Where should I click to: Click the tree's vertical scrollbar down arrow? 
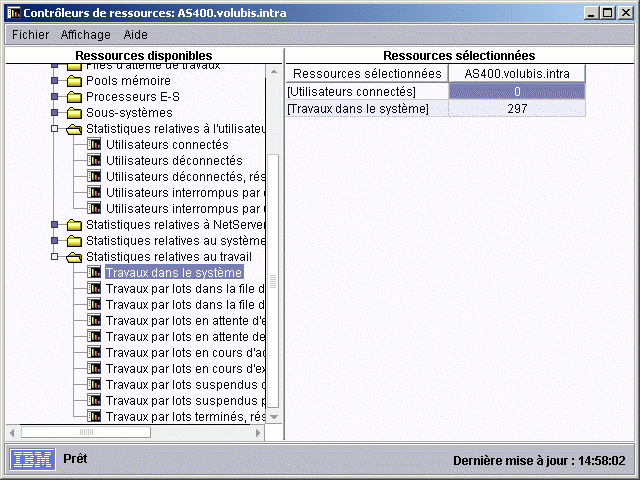(x=274, y=417)
